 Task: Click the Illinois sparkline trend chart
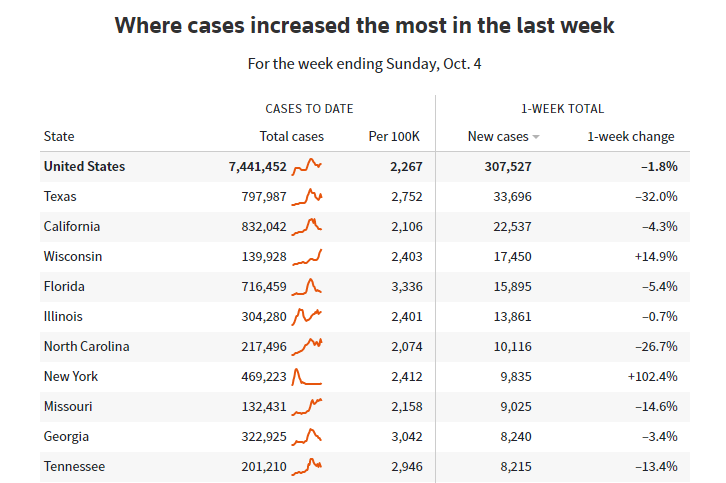(307, 316)
